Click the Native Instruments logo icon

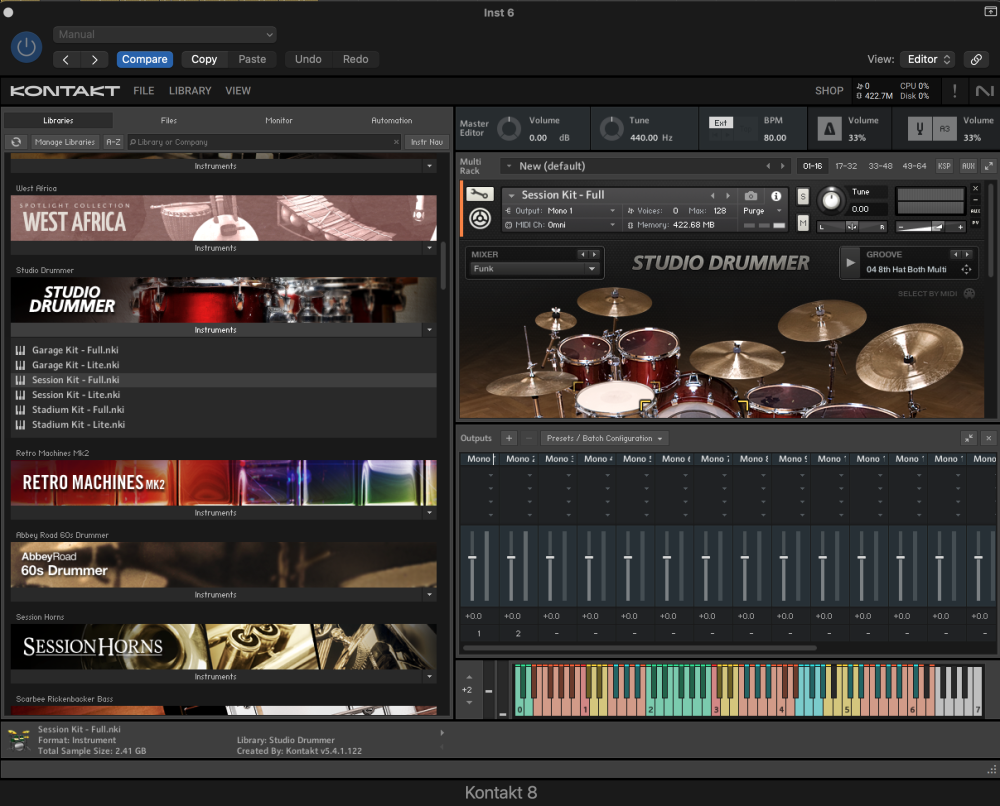click(x=984, y=91)
